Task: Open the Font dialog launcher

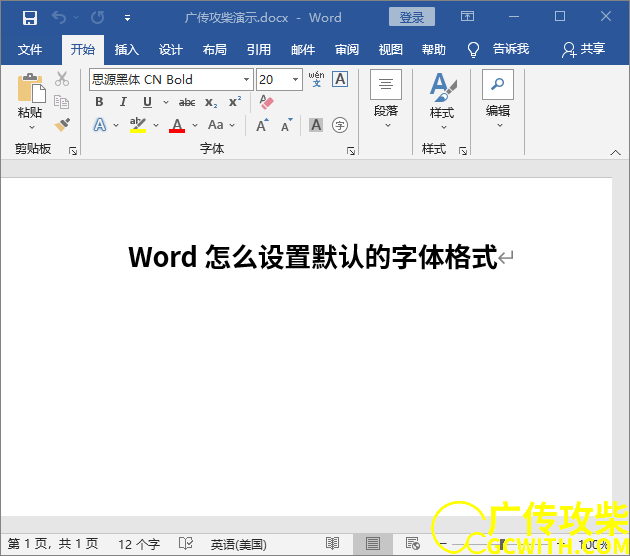Action: (x=351, y=151)
